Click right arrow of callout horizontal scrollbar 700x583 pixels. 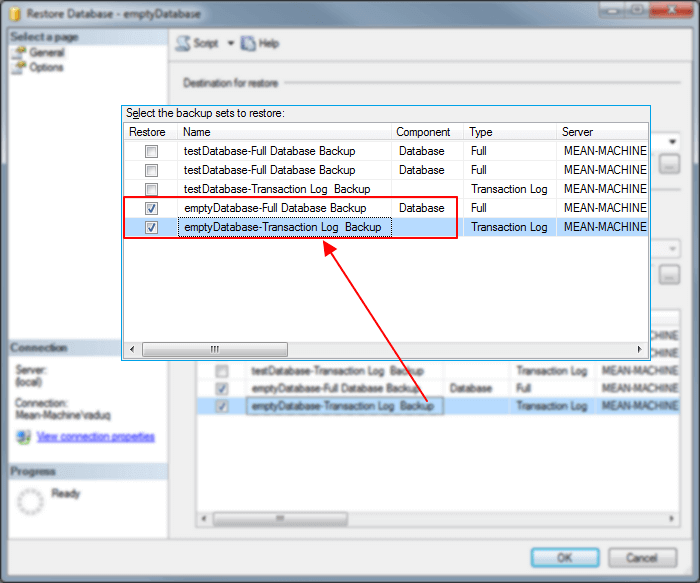[x=640, y=350]
